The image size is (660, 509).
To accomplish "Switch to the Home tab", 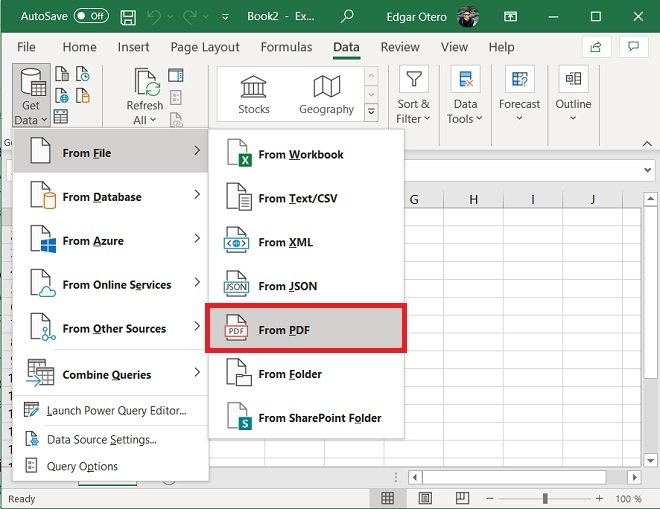I will tap(79, 47).
